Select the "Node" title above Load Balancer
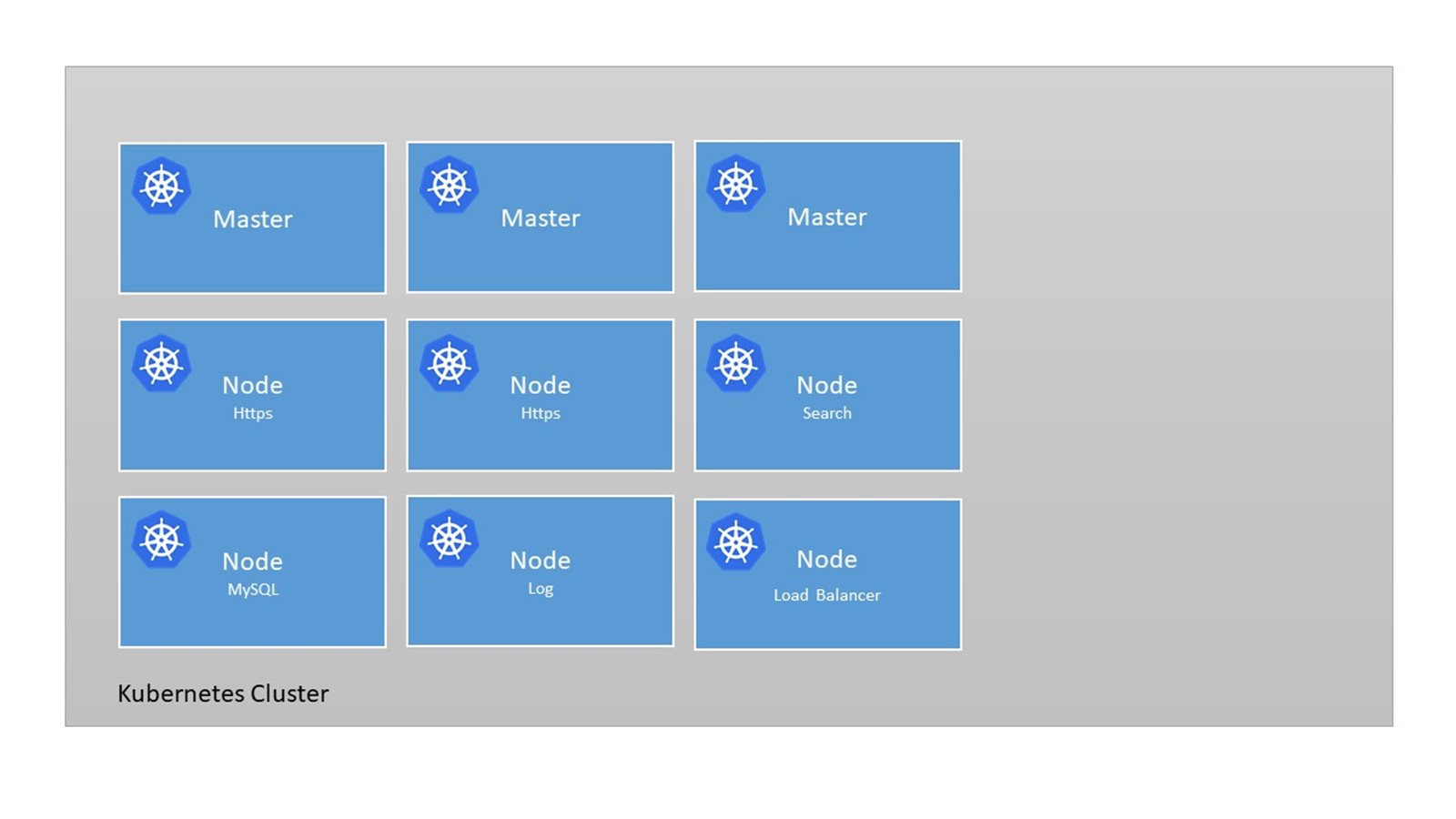The image size is (1456, 819). [827, 560]
